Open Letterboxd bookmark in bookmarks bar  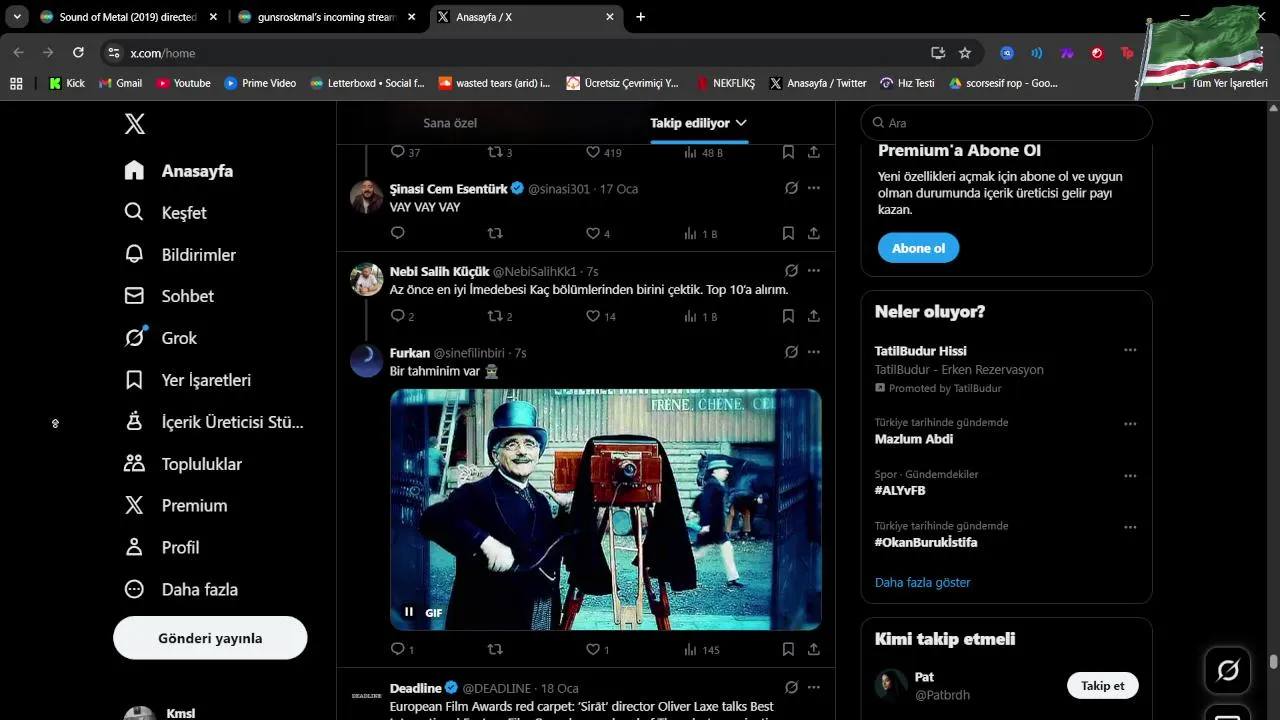coord(367,83)
